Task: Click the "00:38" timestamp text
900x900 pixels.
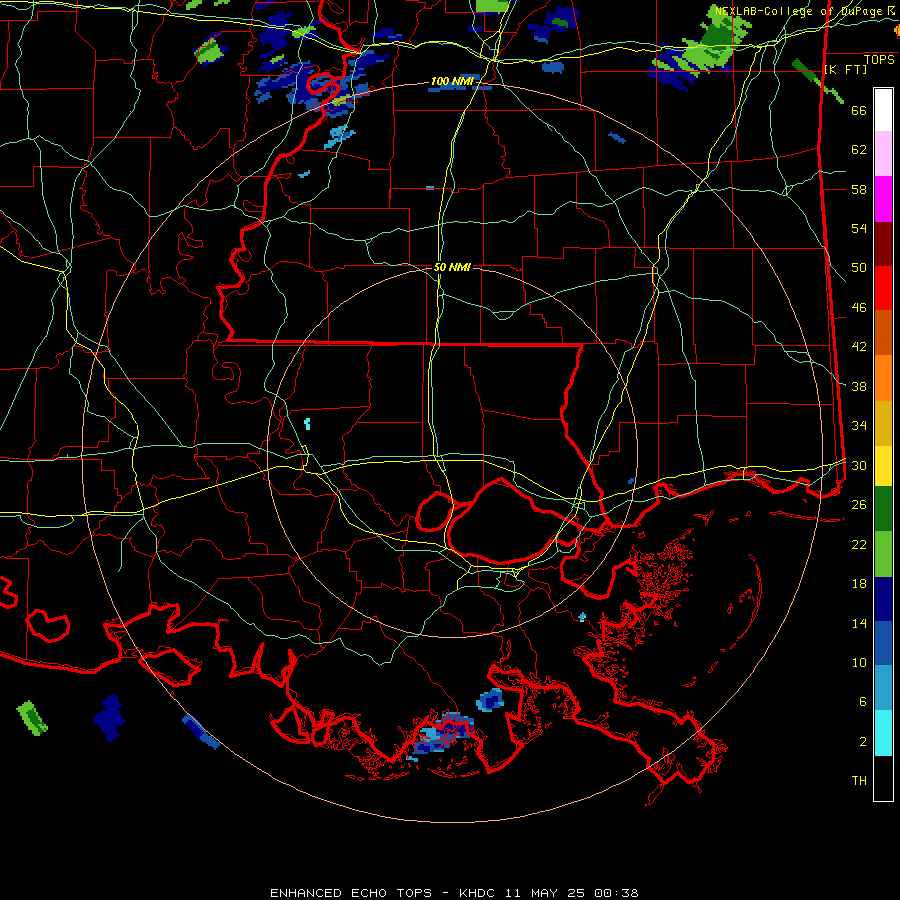Action: [x=616, y=893]
